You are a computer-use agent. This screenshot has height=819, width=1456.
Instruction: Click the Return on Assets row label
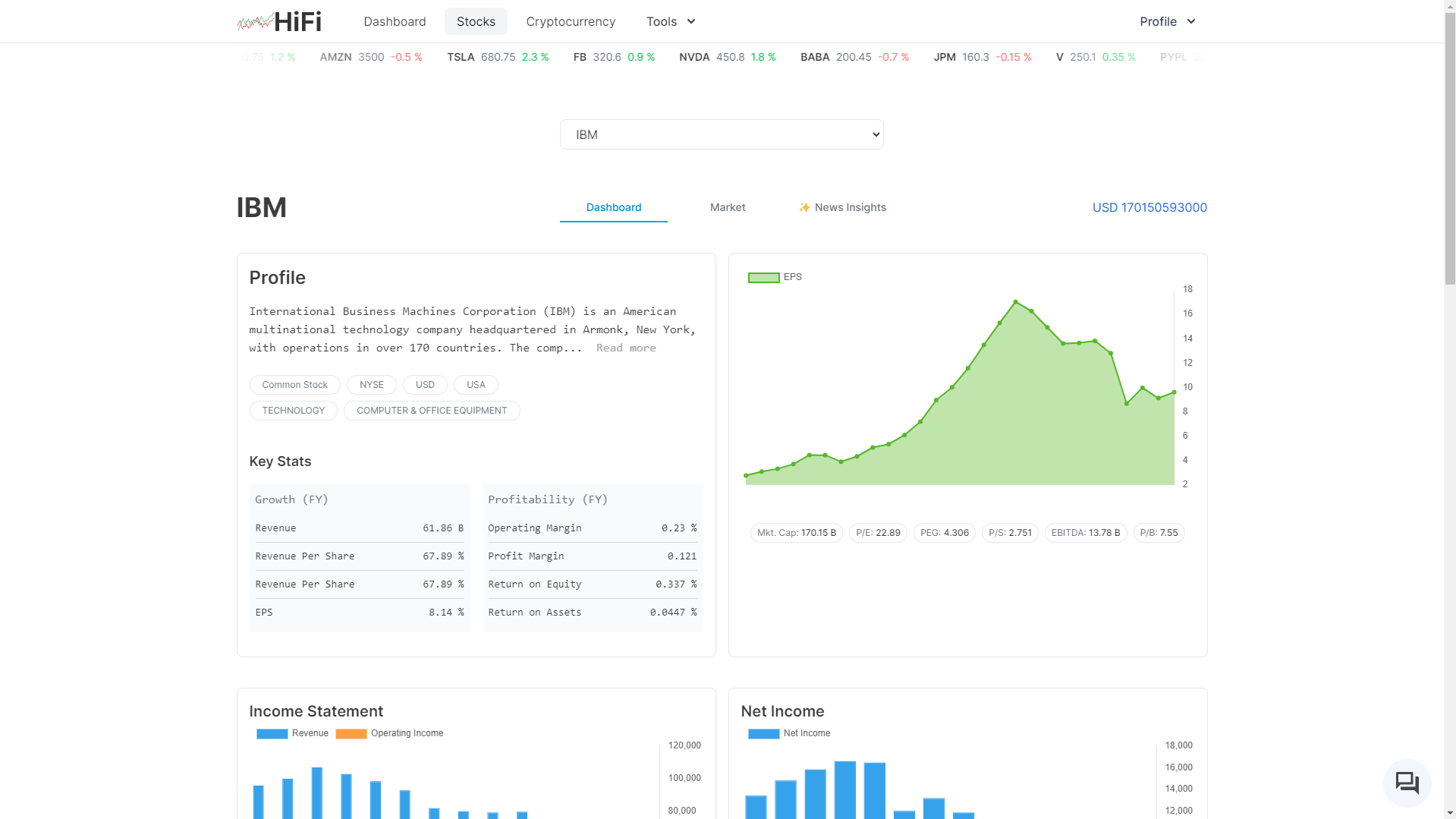(x=535, y=613)
